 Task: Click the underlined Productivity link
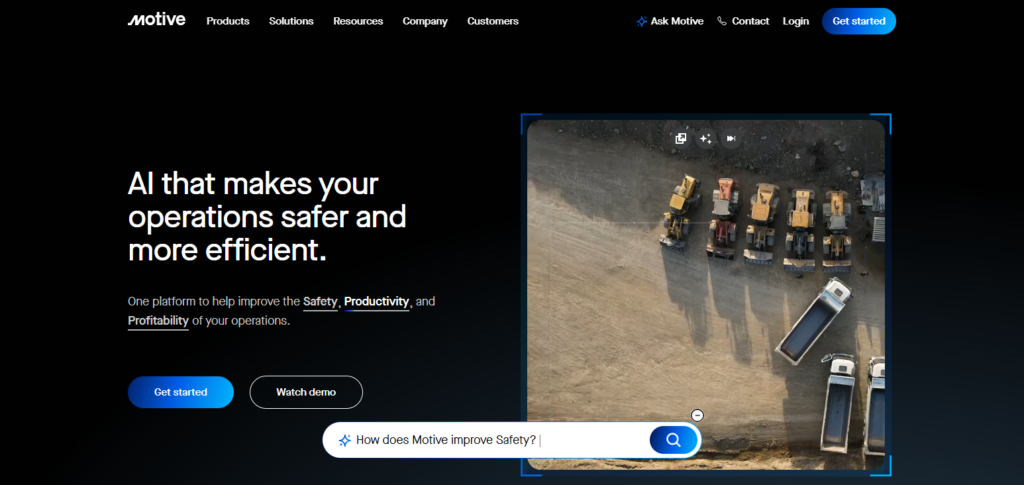coord(377,301)
